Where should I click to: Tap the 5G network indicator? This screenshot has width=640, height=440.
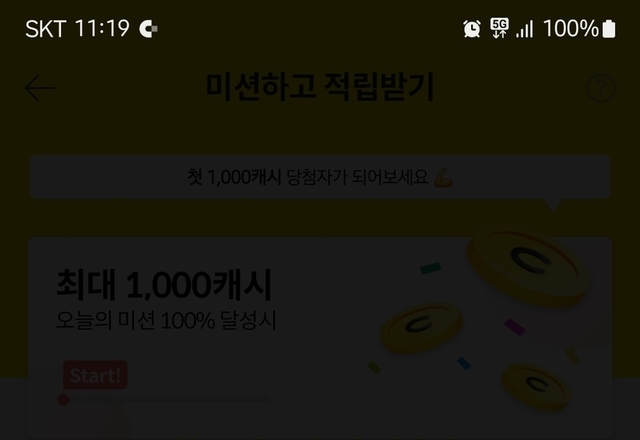pos(499,28)
